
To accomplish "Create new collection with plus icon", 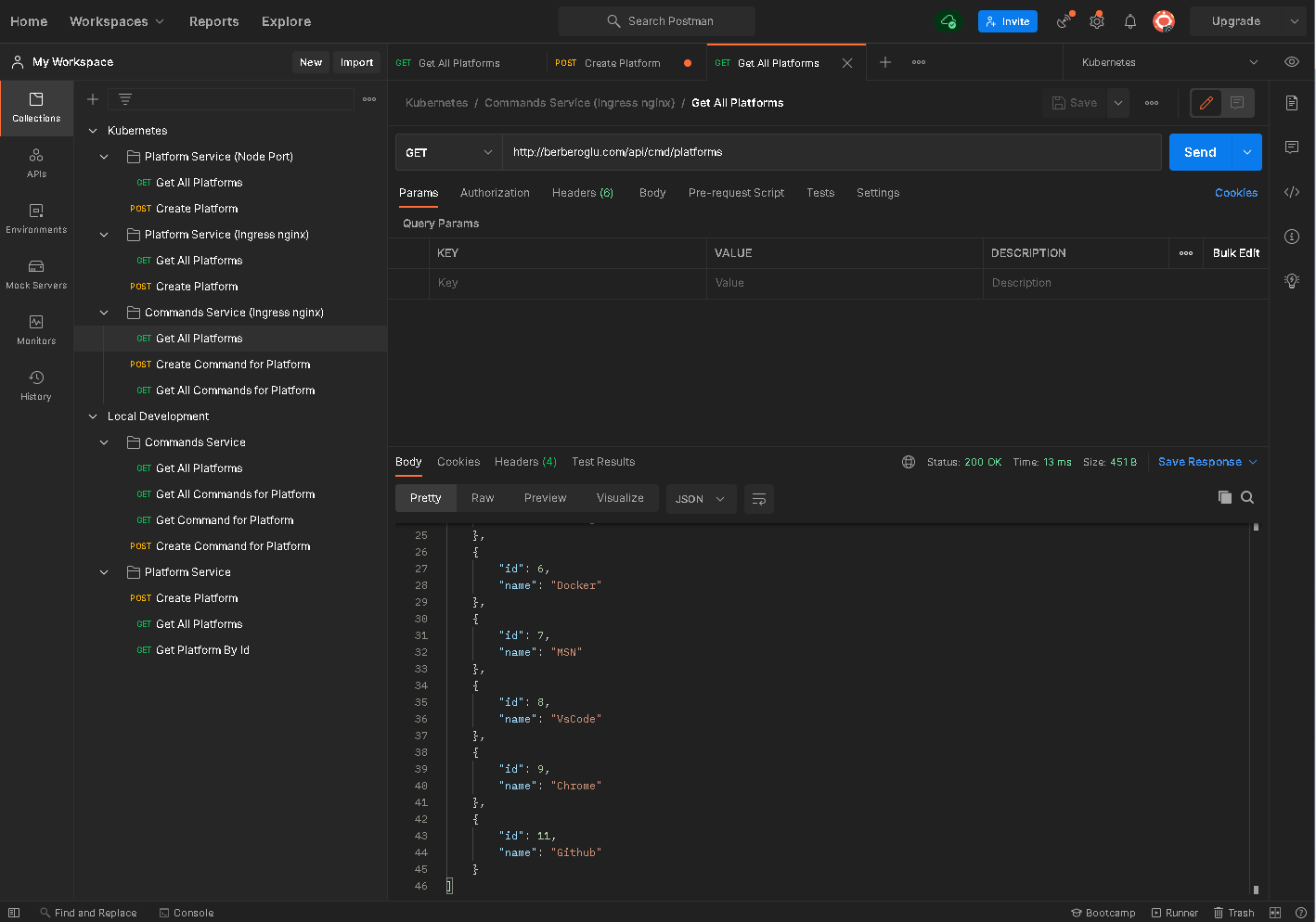I will tap(93, 99).
